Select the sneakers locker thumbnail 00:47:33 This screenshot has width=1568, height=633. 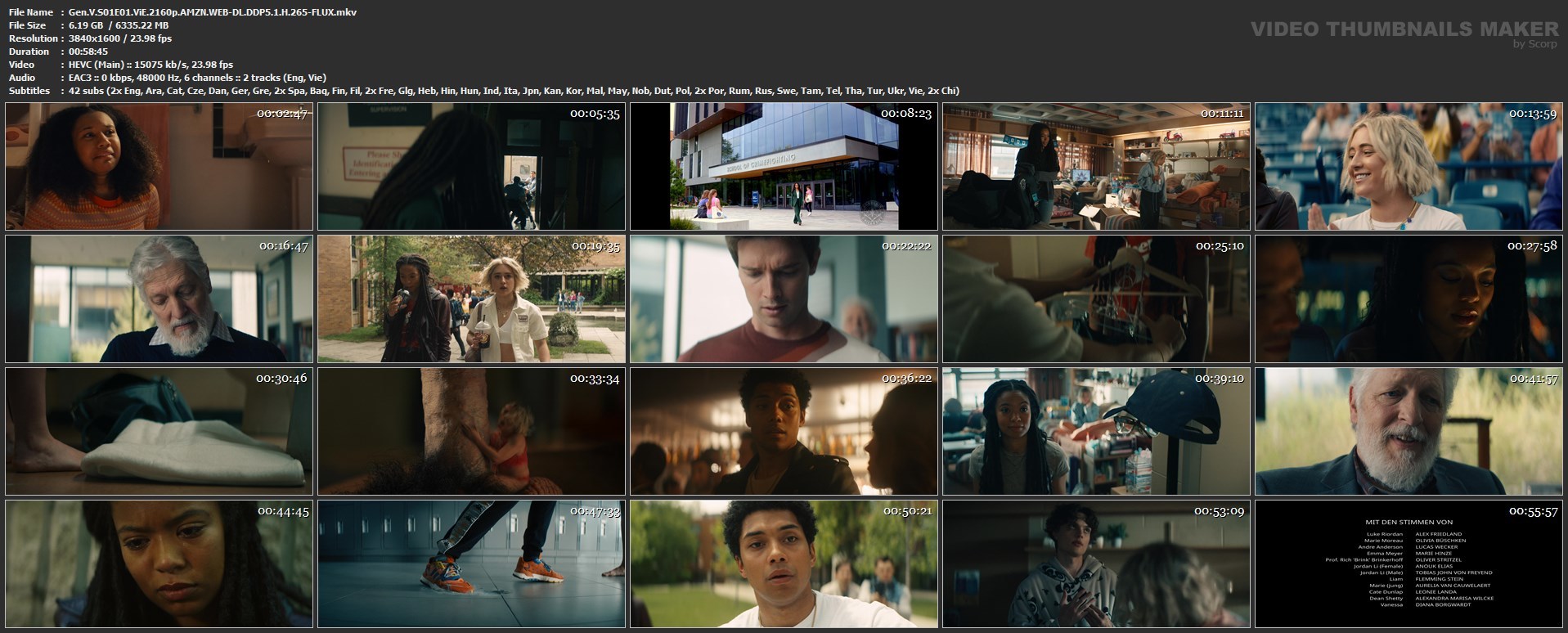point(471,564)
